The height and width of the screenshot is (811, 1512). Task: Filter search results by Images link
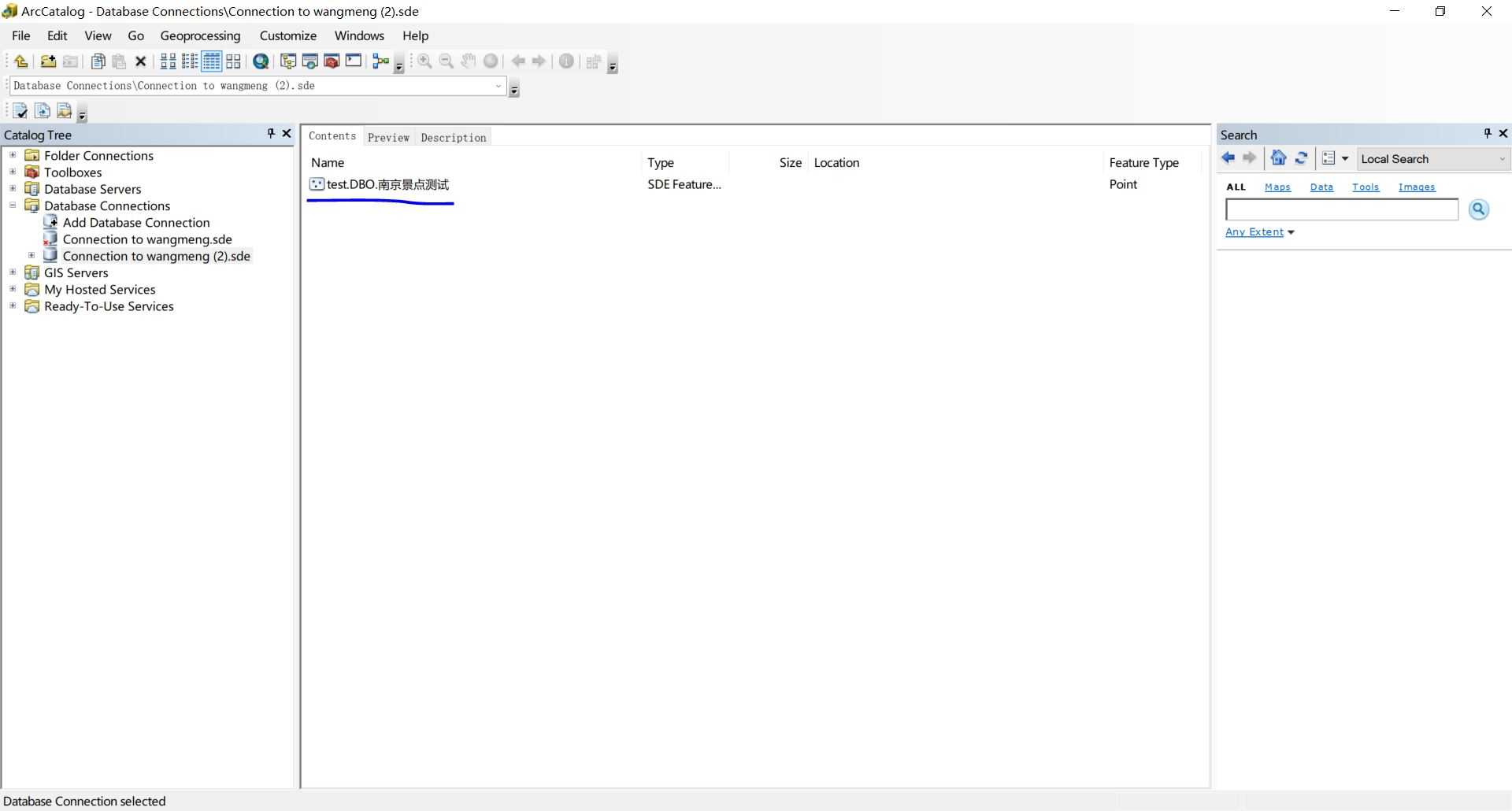tap(1417, 187)
